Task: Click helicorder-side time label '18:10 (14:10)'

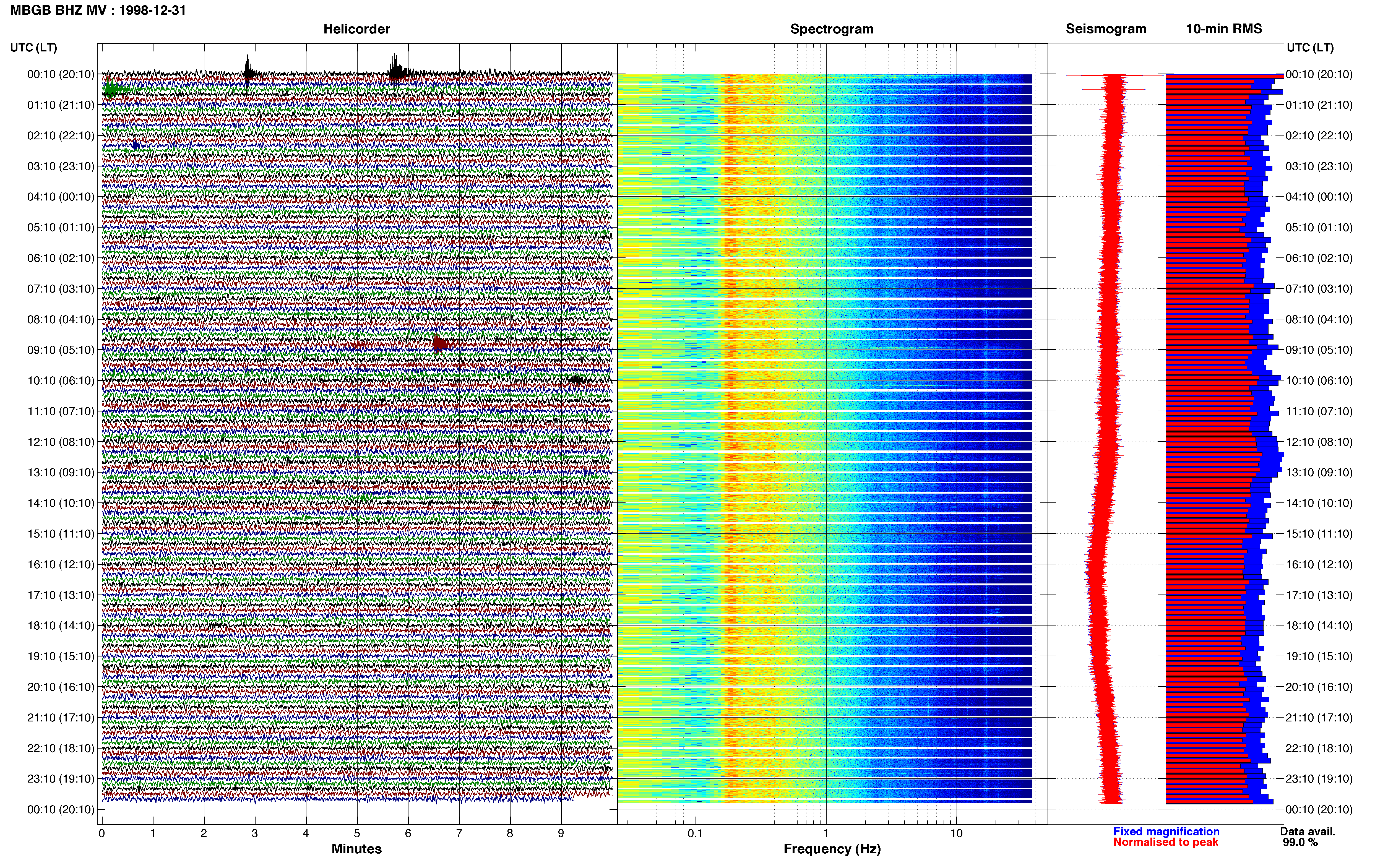Action: (61, 626)
